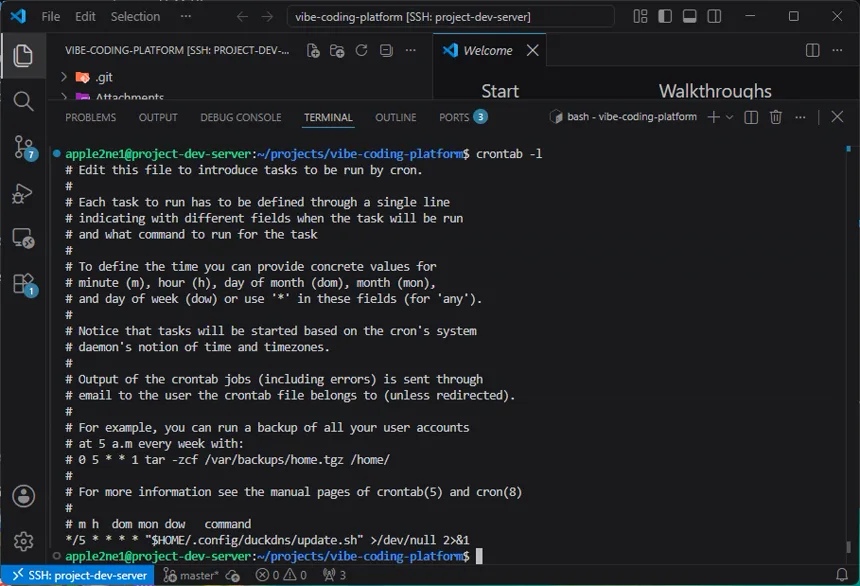
Task: Open the Accounts menu icon
Action: [24, 496]
